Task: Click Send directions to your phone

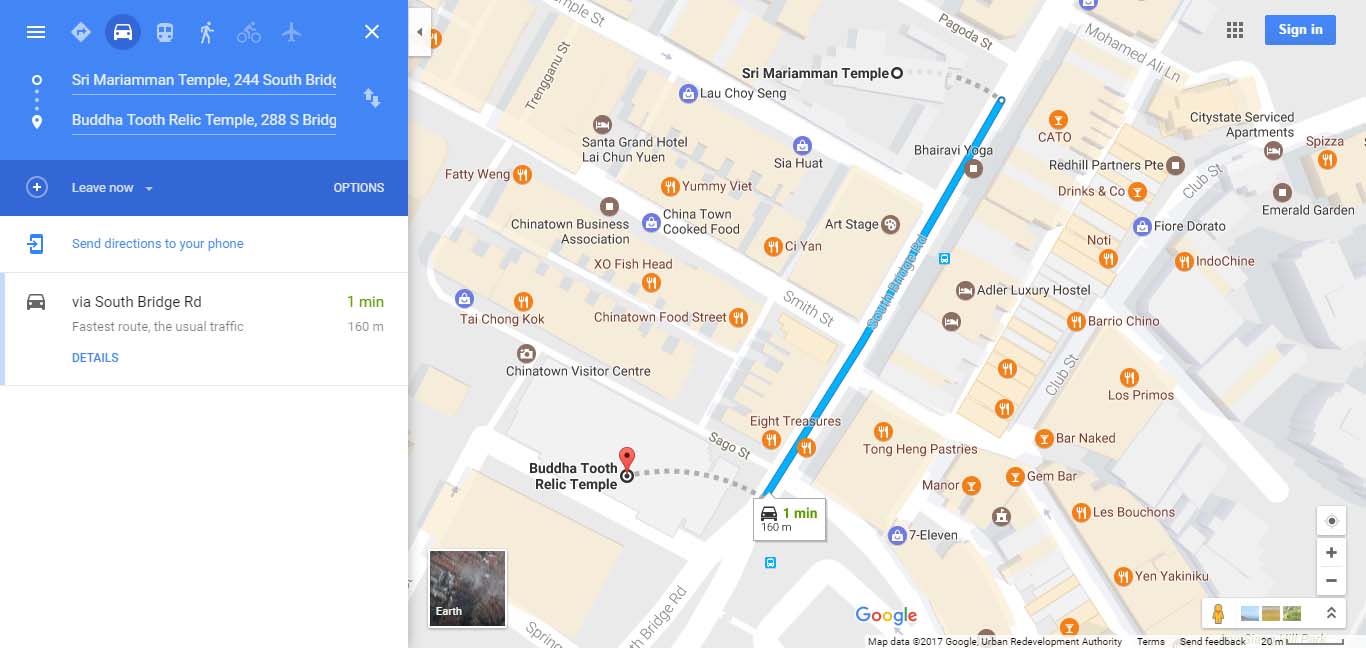Action: coord(158,244)
